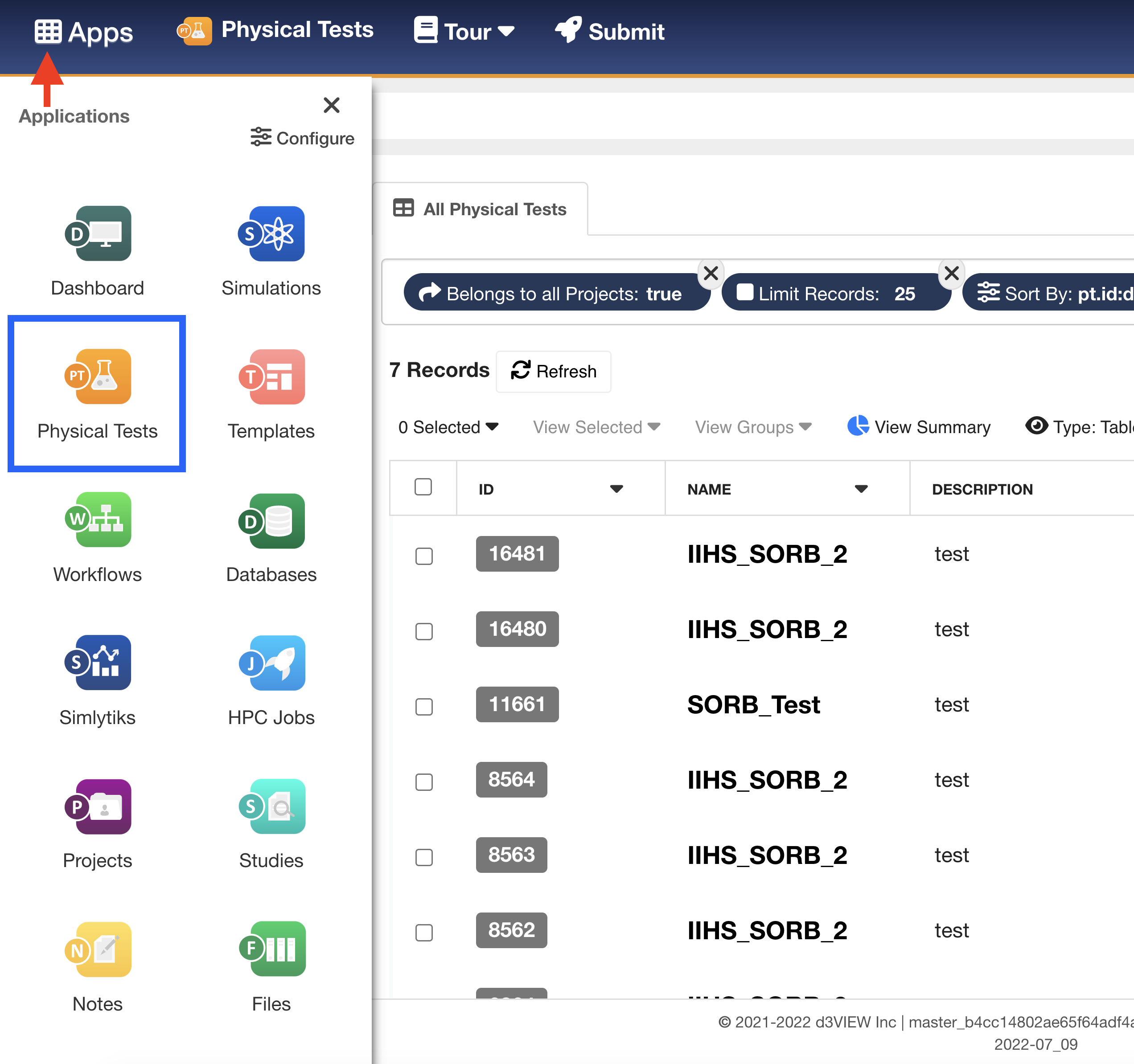Click the Apps menu label in navbar
1134x1064 pixels.
(x=100, y=32)
